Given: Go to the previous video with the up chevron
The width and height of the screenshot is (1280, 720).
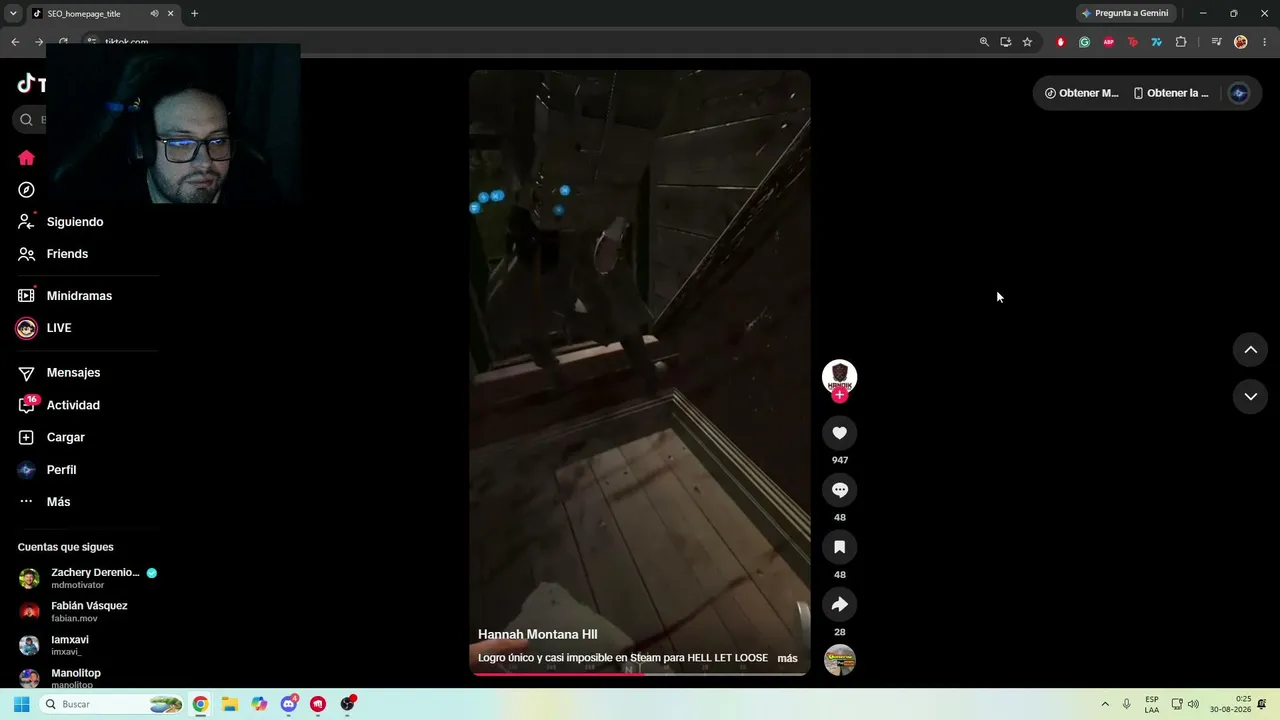Looking at the screenshot, I should pyautogui.click(x=1250, y=349).
